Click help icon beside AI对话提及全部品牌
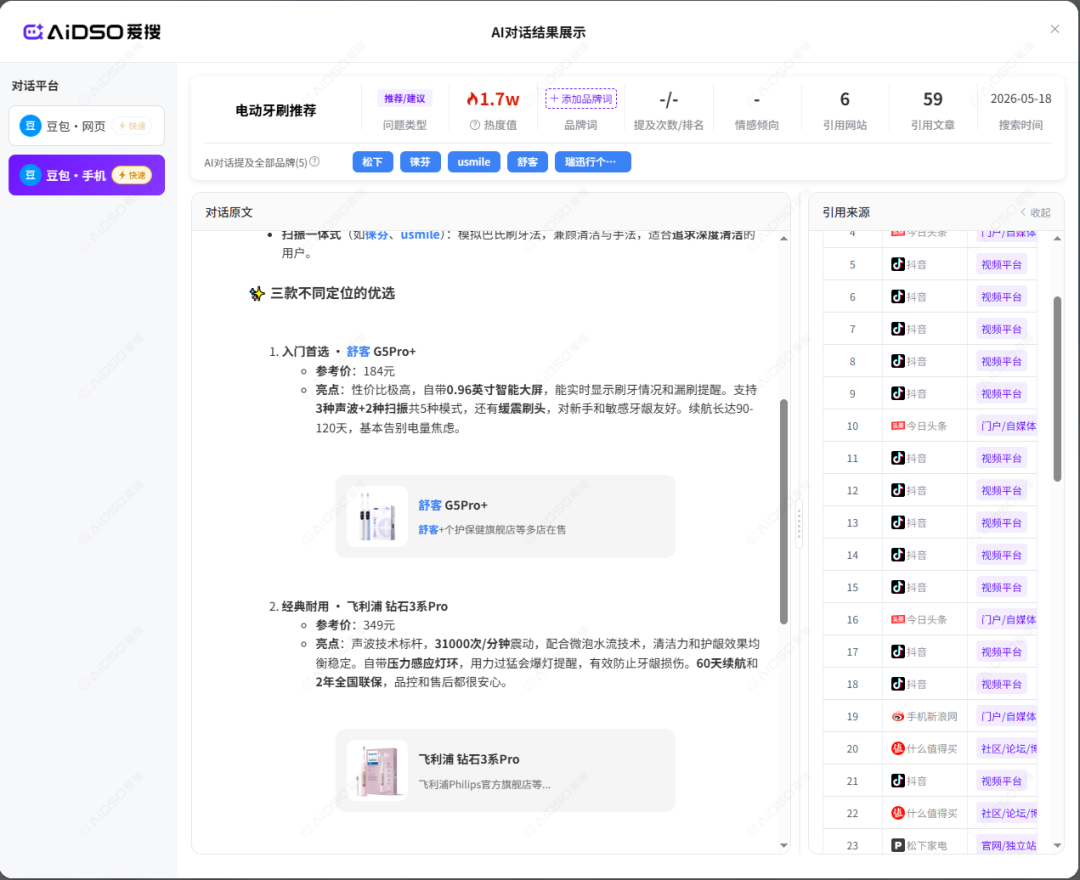This screenshot has height=880, width=1080. pyautogui.click(x=315, y=162)
